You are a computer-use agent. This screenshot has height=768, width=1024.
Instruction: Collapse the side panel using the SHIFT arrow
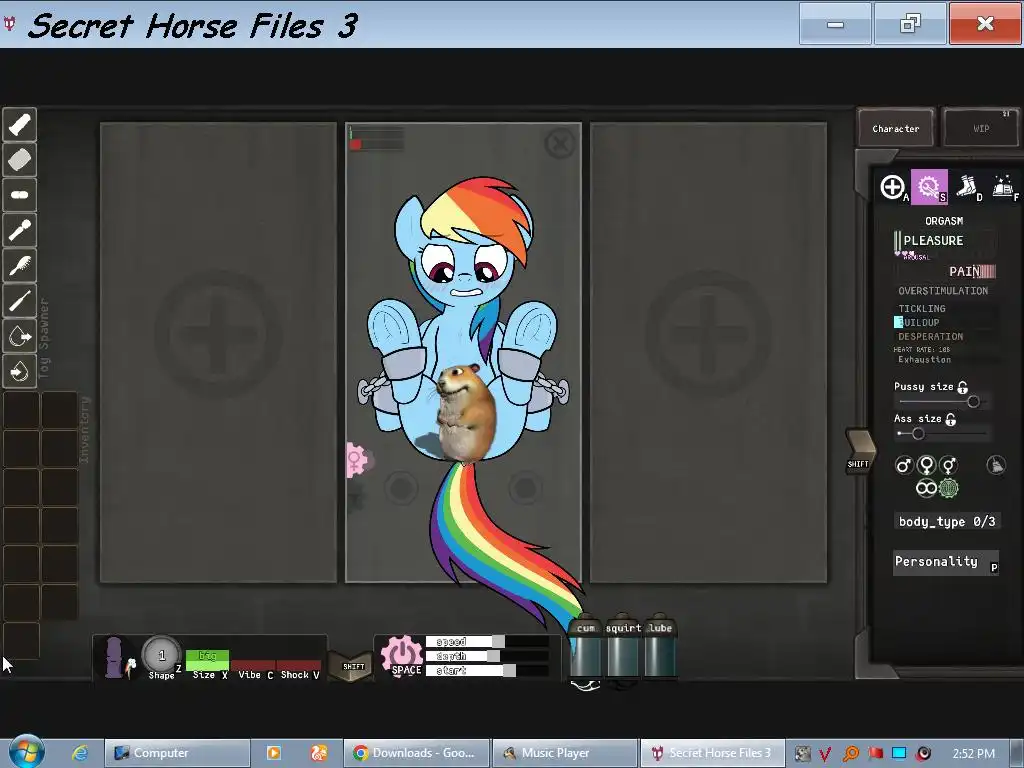tap(860, 451)
